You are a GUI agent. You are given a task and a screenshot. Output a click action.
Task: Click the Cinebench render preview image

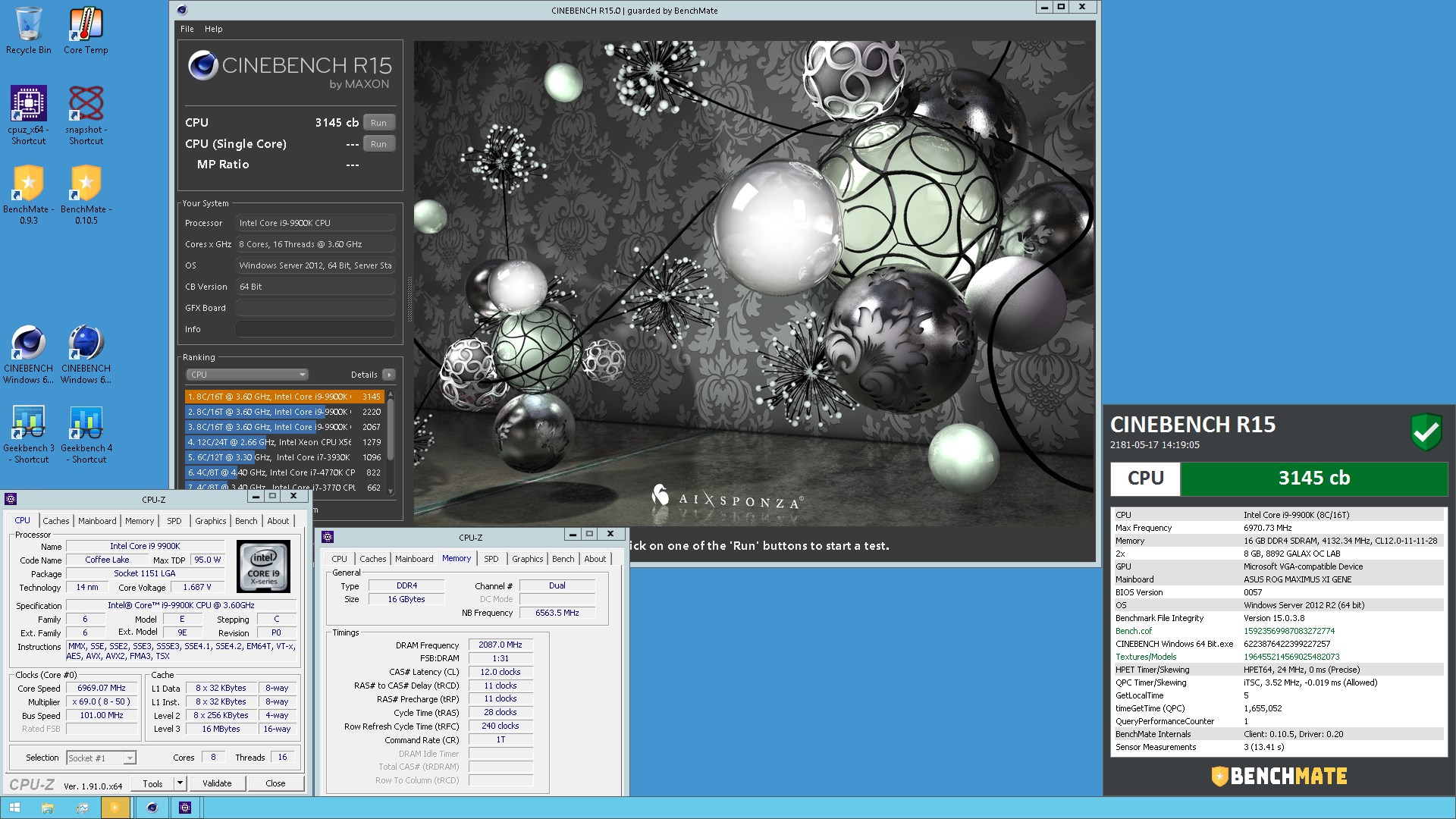pos(754,283)
